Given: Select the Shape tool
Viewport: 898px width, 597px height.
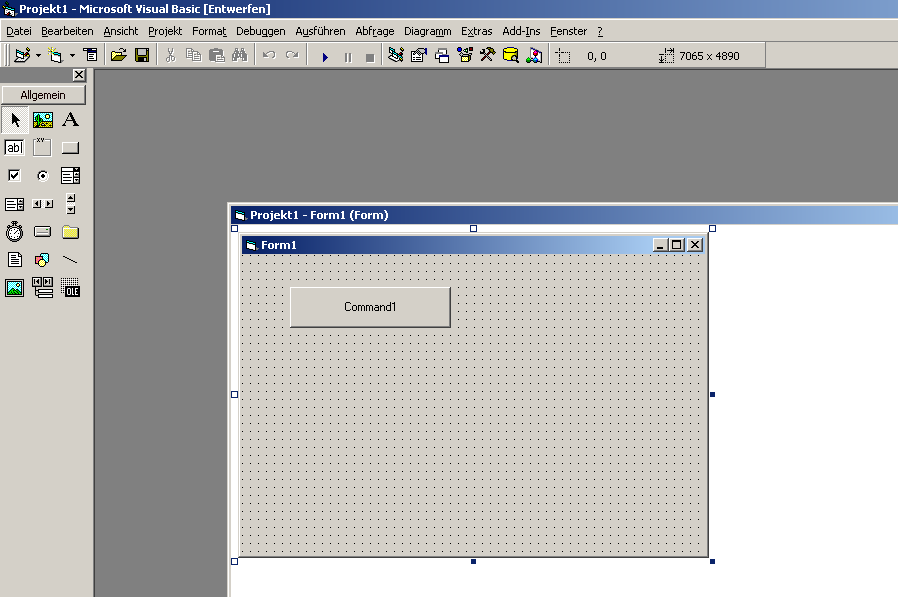Looking at the screenshot, I should 43,260.
